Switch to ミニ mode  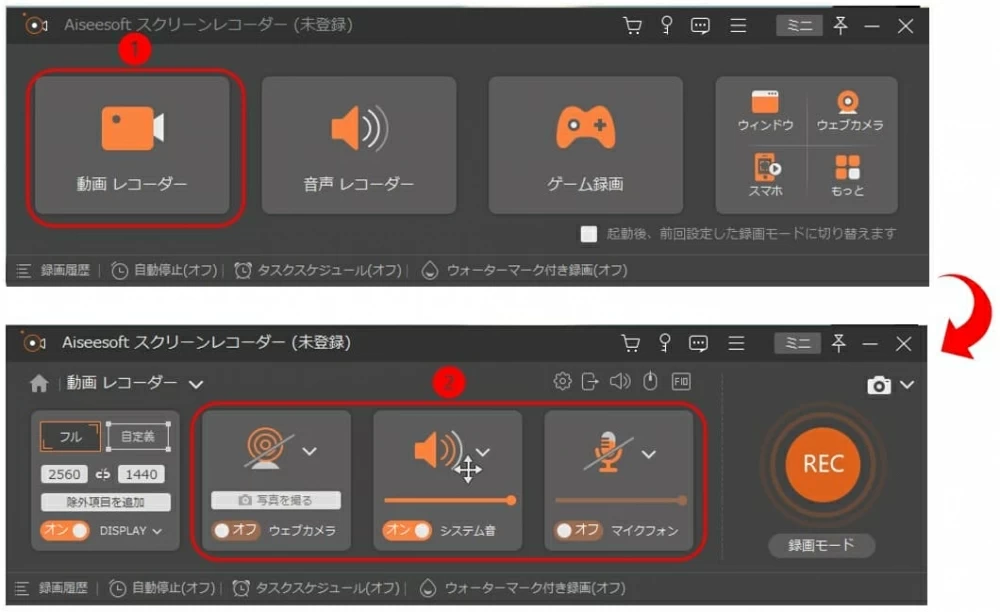[x=798, y=25]
